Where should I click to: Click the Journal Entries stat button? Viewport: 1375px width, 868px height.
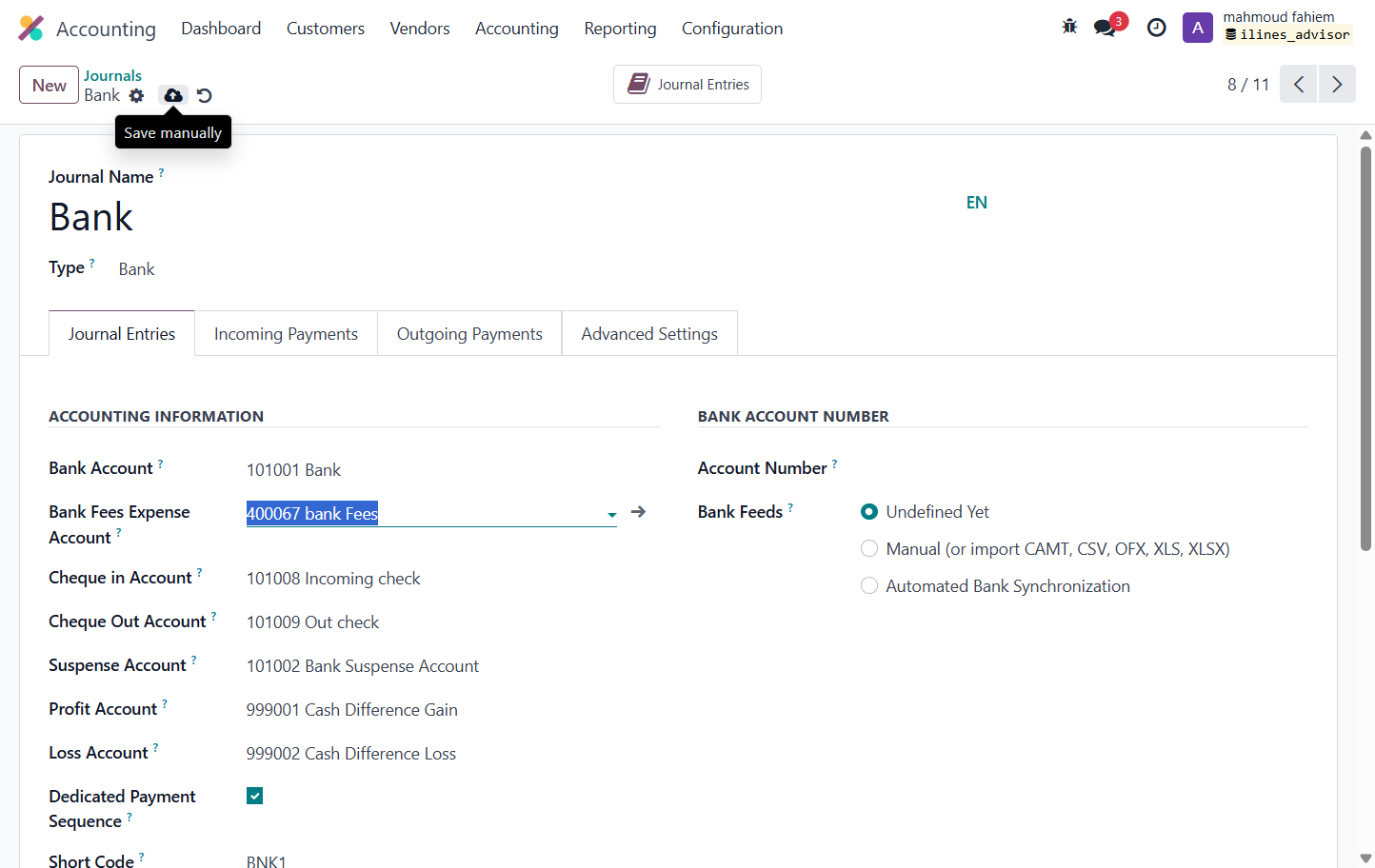687,85
